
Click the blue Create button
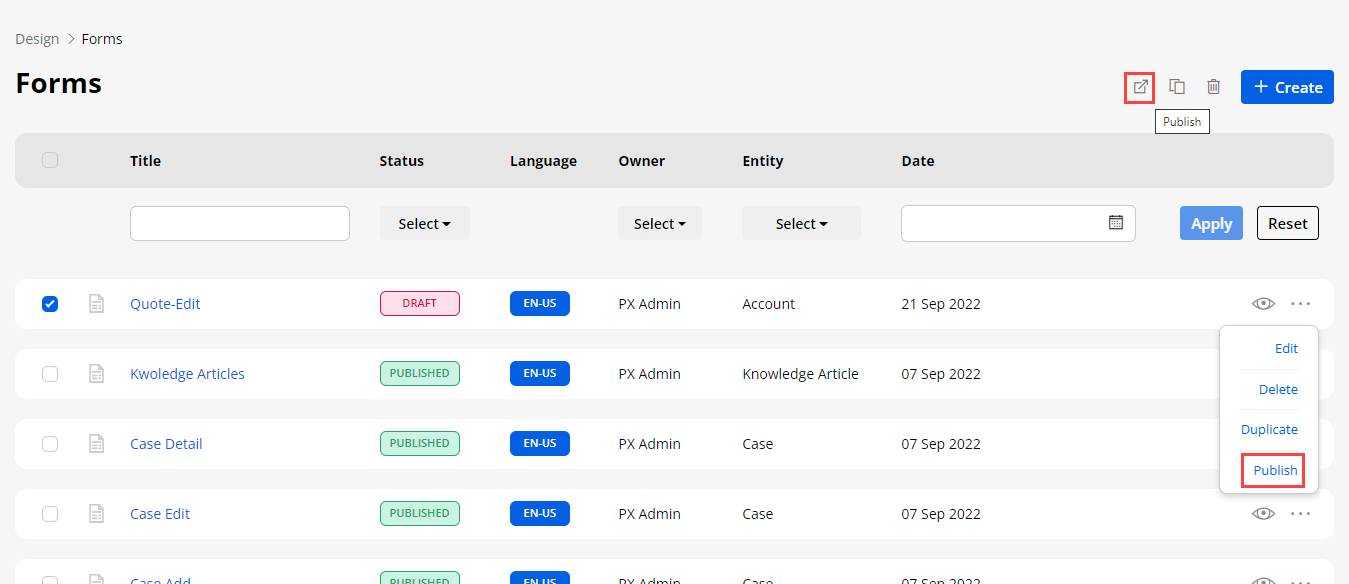1287,87
